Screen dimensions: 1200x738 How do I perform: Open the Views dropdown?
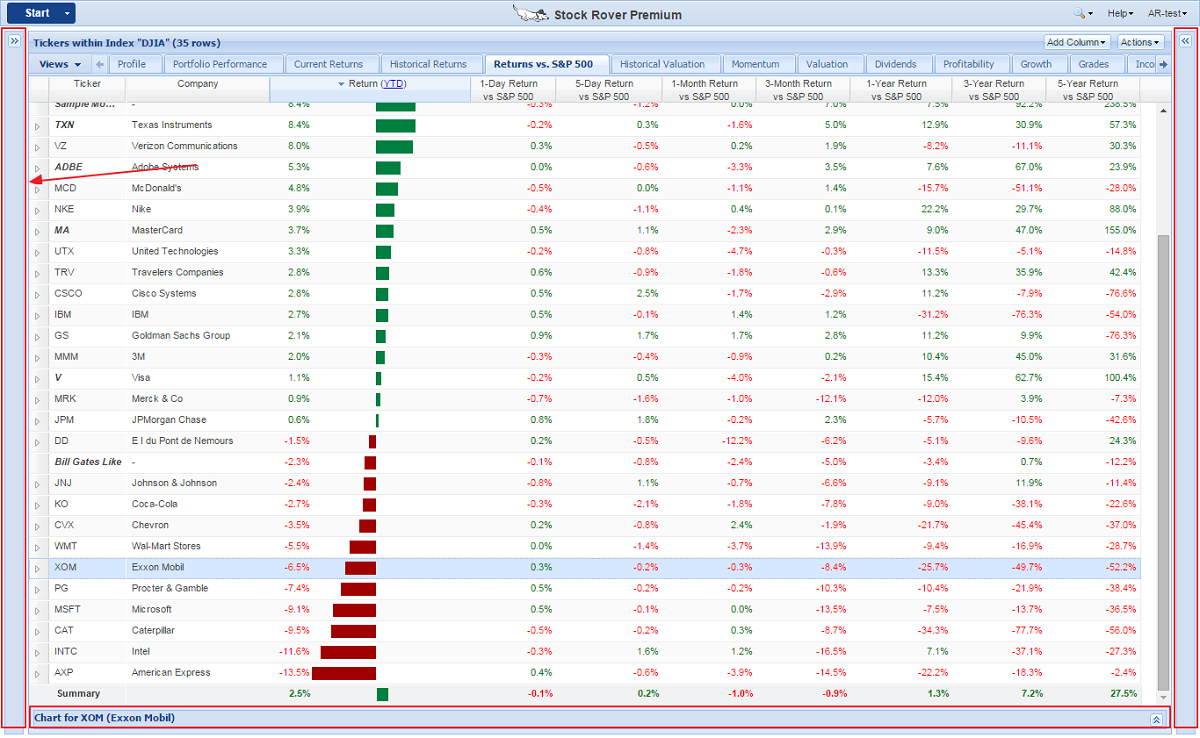tap(59, 64)
